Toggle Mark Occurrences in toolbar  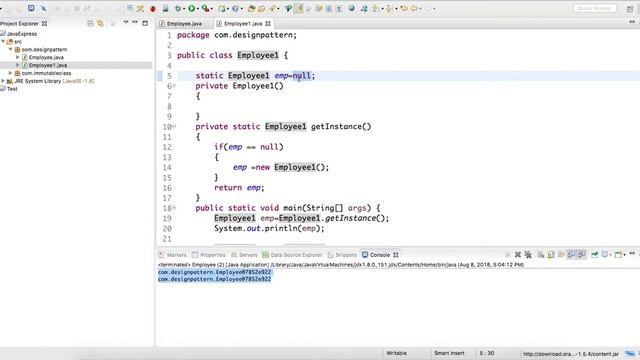pyautogui.click(x=298, y=8)
